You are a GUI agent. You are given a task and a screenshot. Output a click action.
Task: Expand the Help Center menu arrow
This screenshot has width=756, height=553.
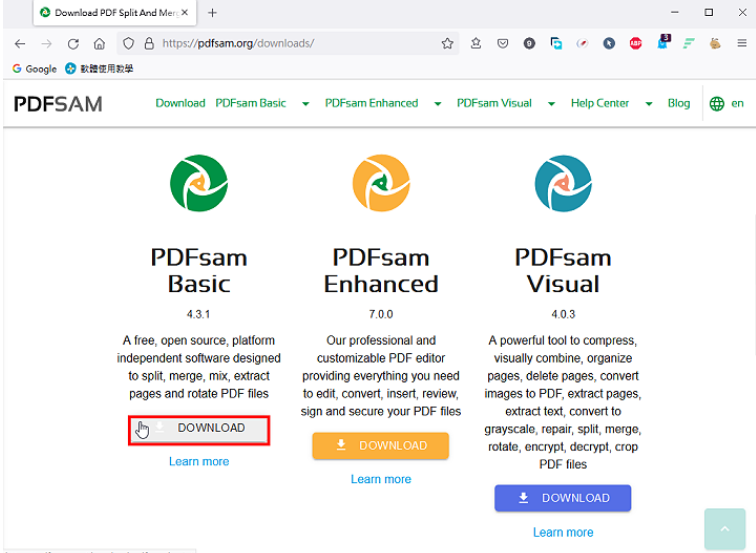click(649, 104)
